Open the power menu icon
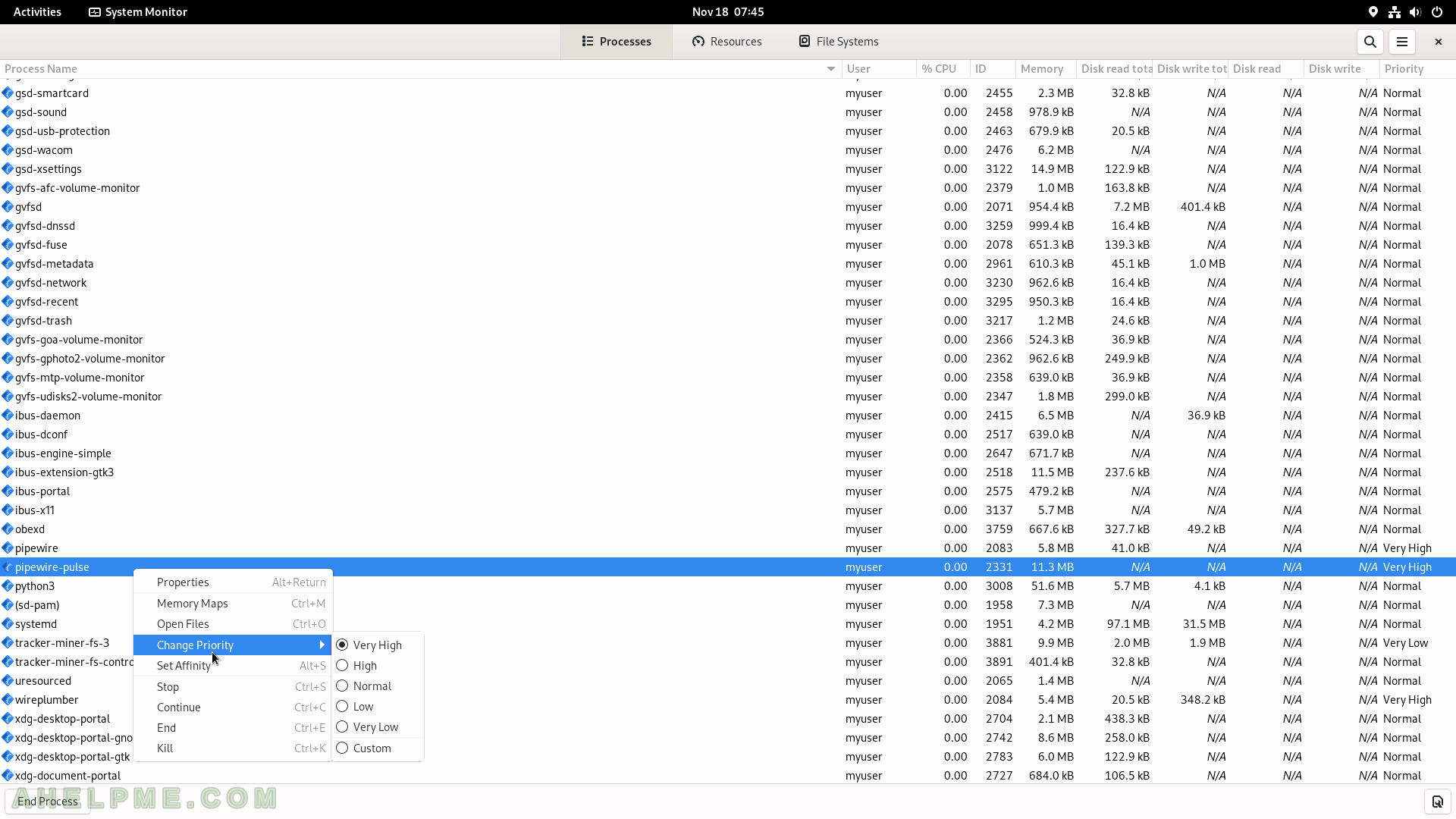Viewport: 1456px width, 819px height. (1437, 12)
